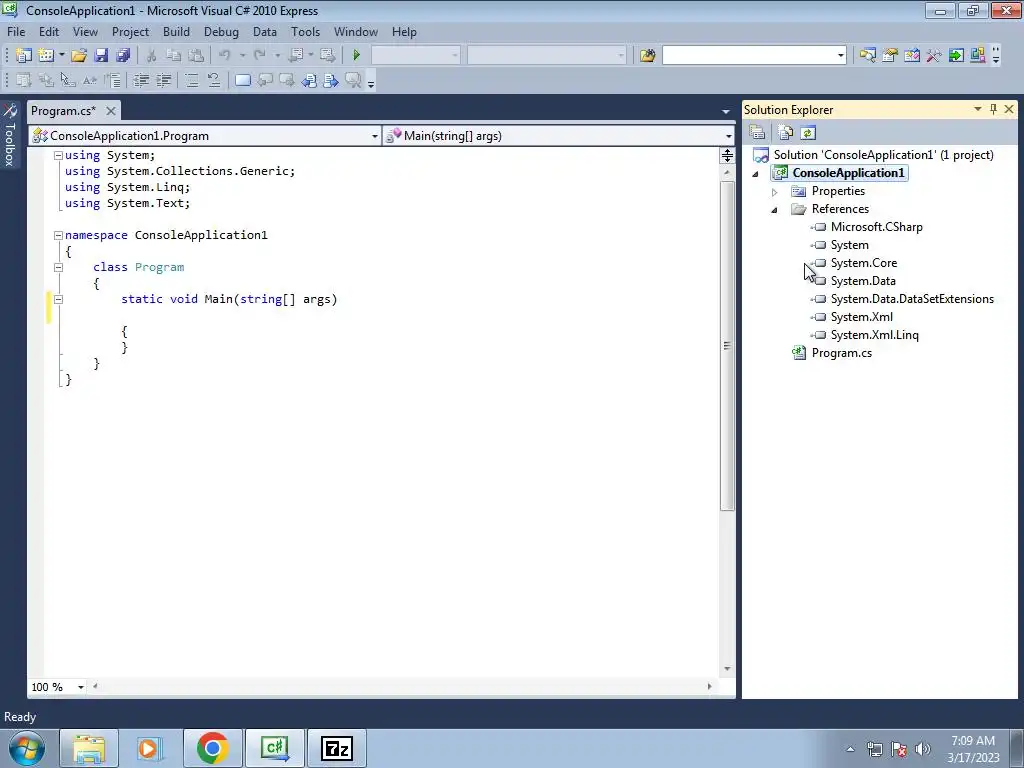
Task: Open 7-Zip from the taskbar
Action: click(x=337, y=748)
